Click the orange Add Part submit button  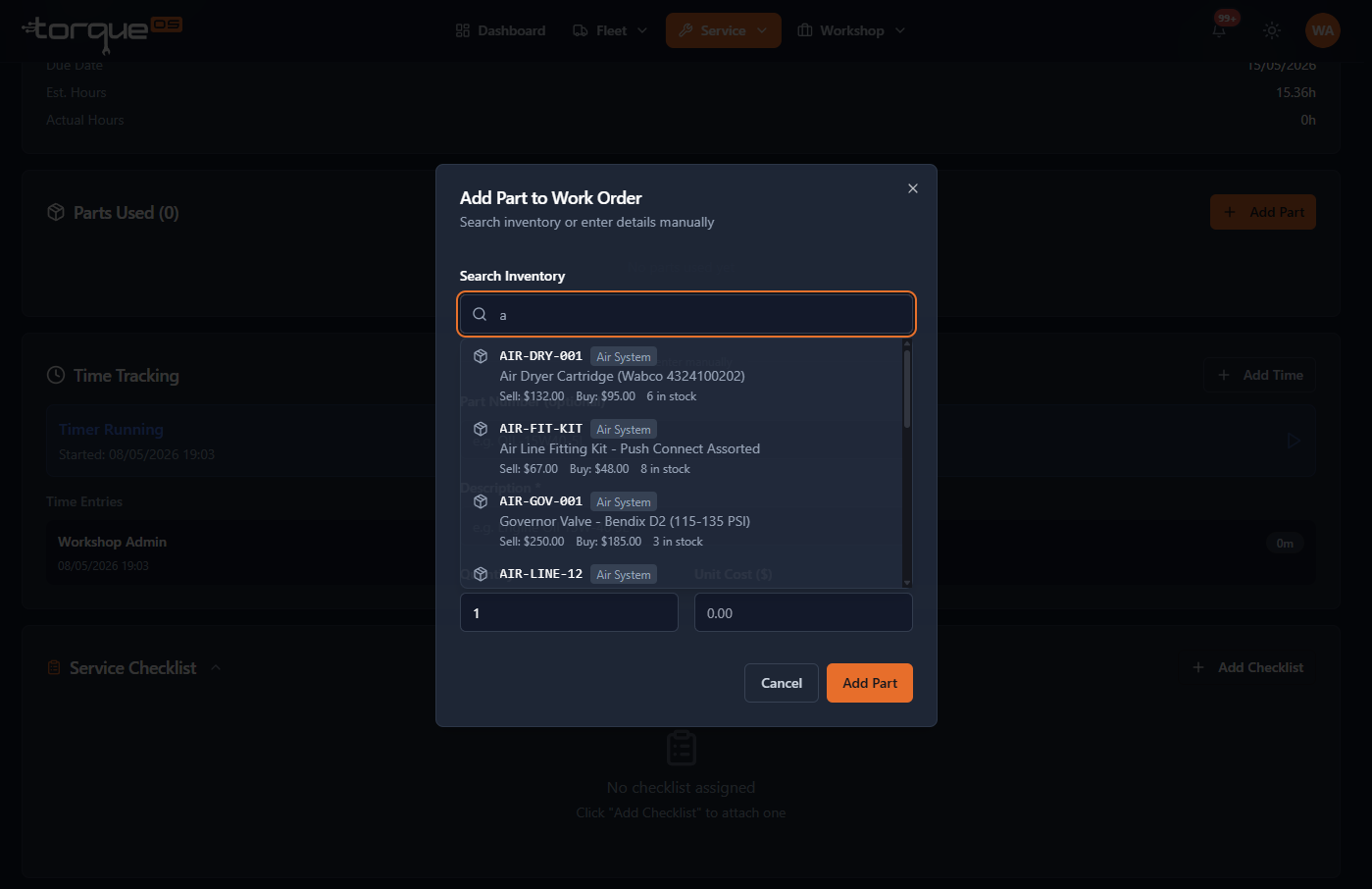click(870, 683)
